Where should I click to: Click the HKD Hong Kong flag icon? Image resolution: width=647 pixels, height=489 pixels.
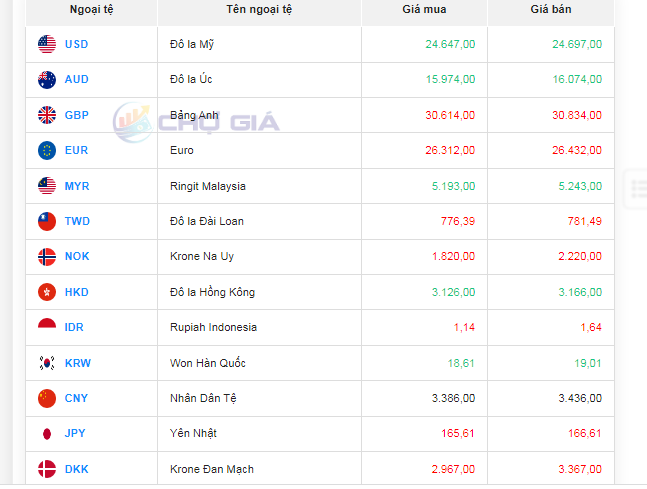click(47, 292)
